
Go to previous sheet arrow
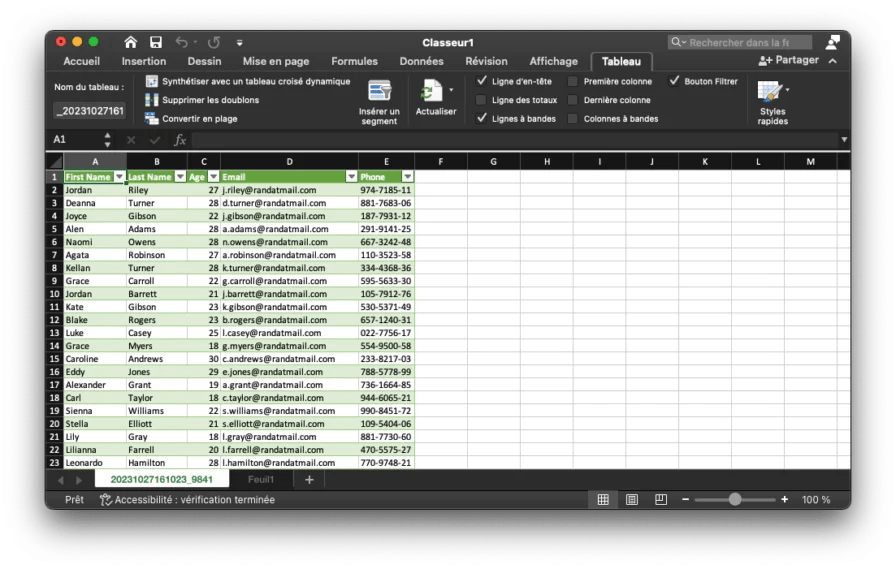coord(61,480)
